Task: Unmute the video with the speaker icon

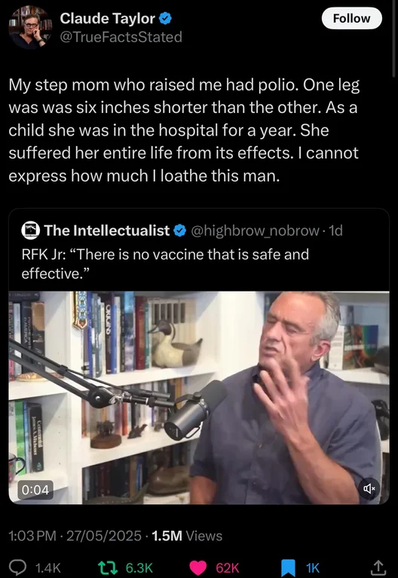Action: point(369,488)
